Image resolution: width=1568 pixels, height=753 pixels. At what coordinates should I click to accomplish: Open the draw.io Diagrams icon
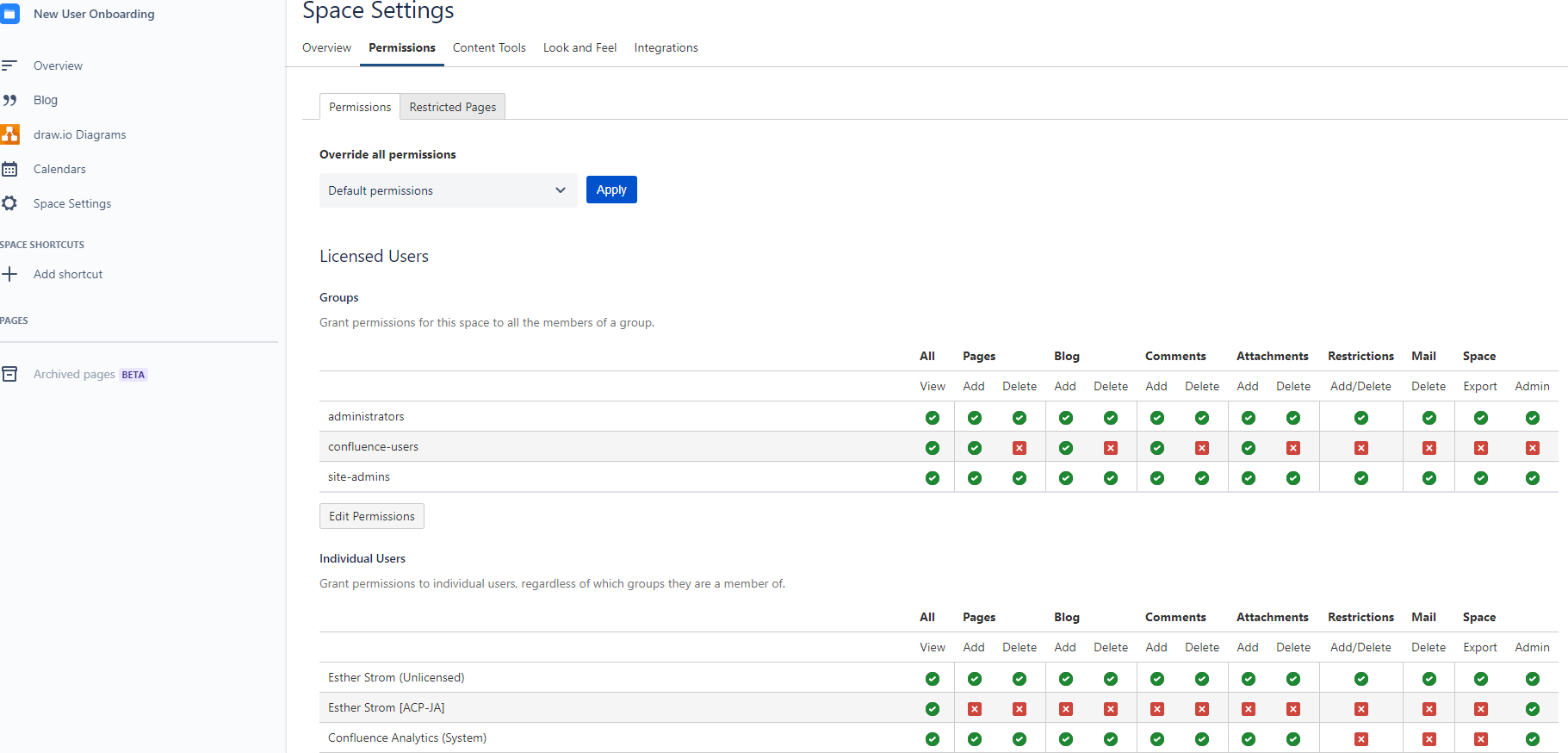click(9, 134)
